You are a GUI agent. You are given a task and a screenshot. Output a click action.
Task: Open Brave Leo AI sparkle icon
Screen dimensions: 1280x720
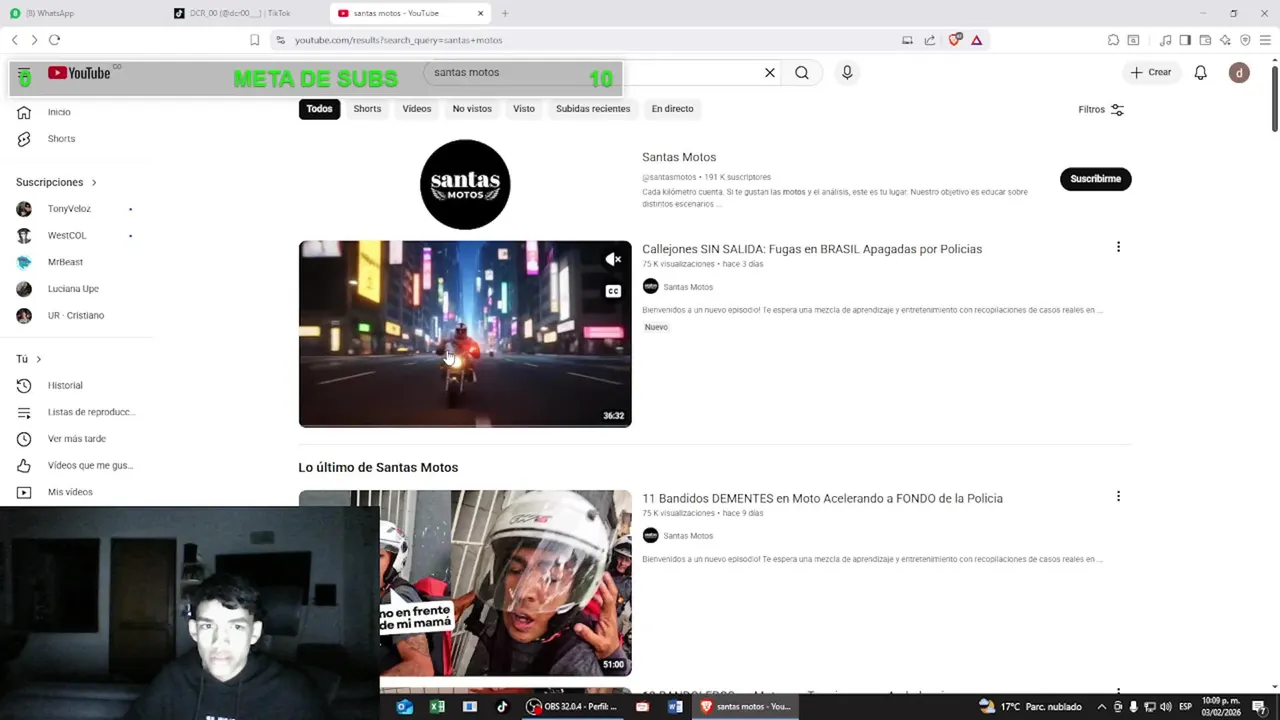[1225, 40]
